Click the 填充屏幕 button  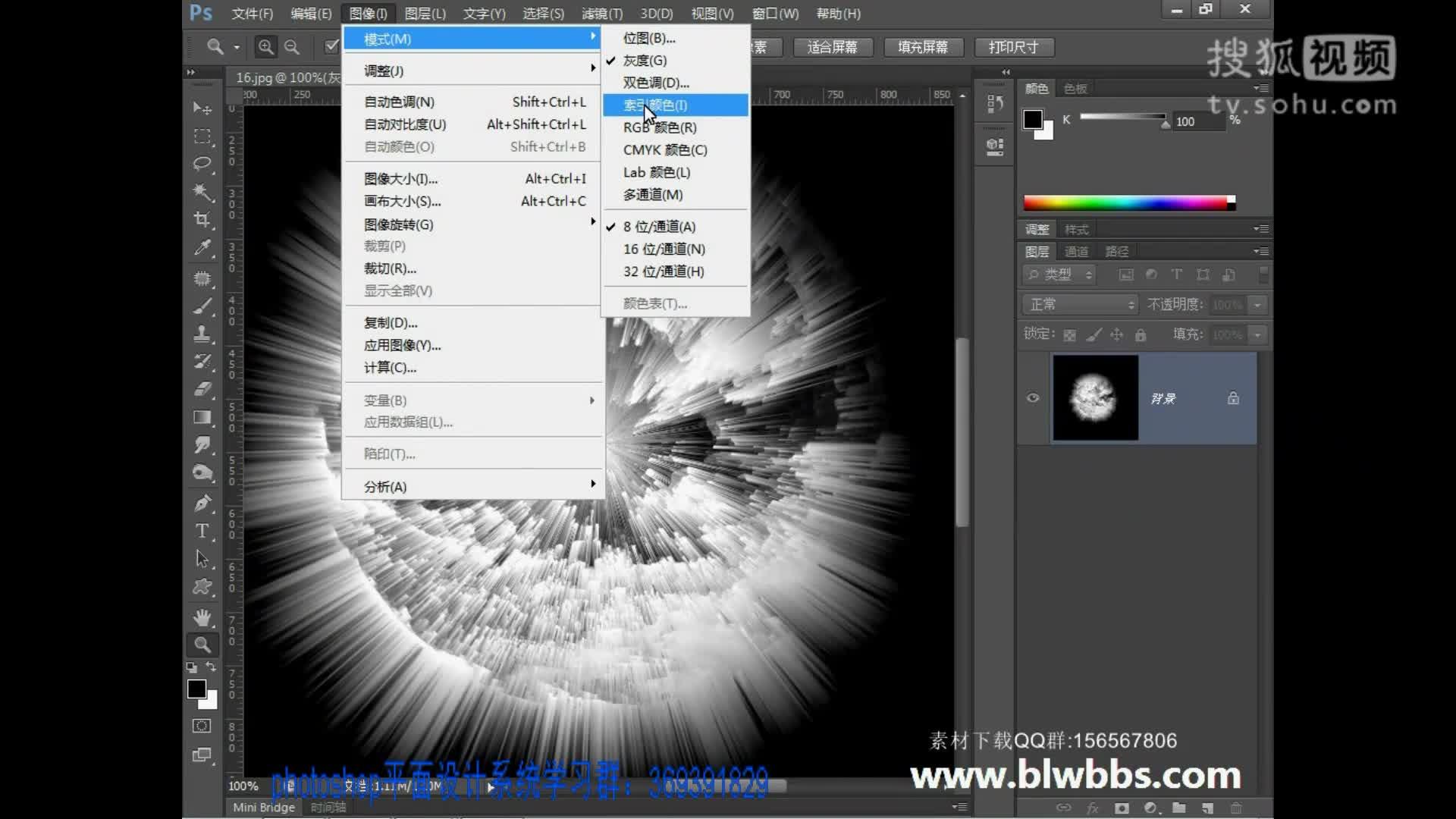point(923,47)
